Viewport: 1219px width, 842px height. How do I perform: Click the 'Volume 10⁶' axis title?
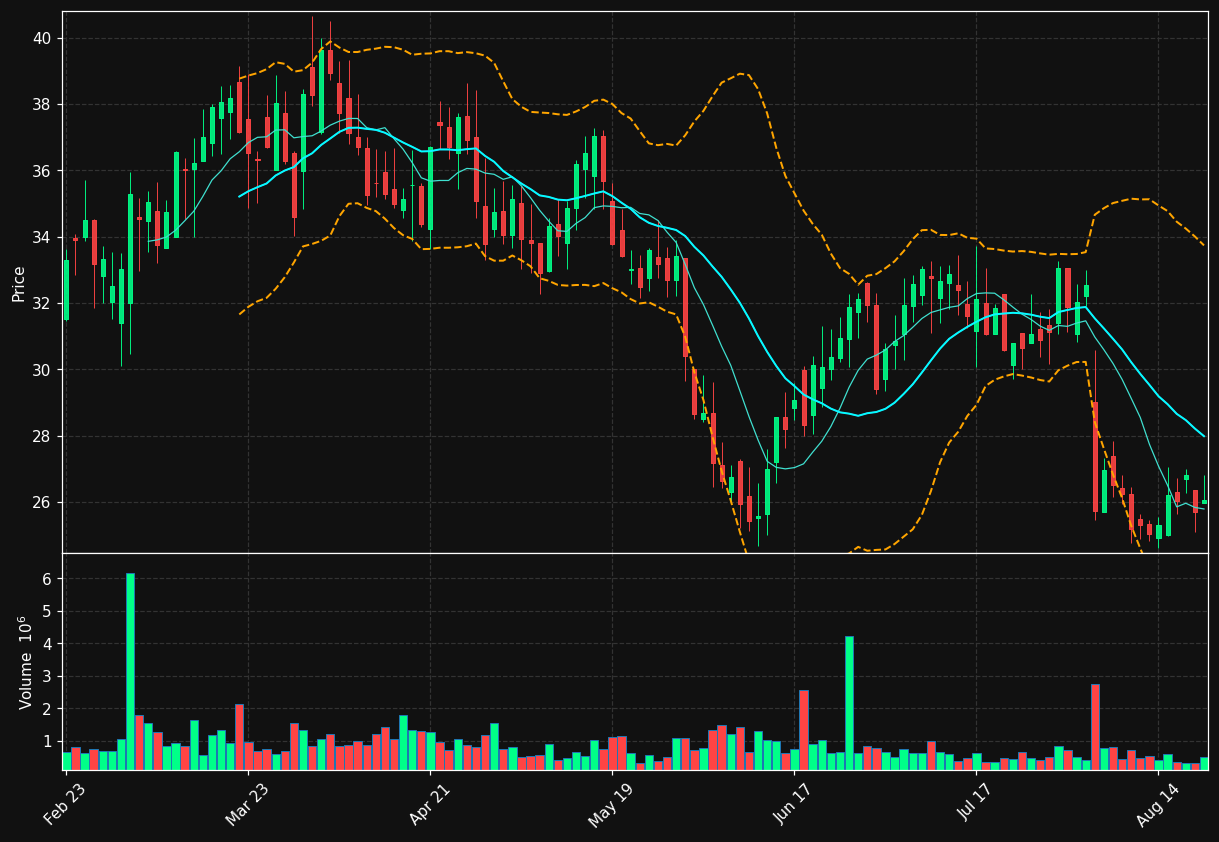point(26,662)
